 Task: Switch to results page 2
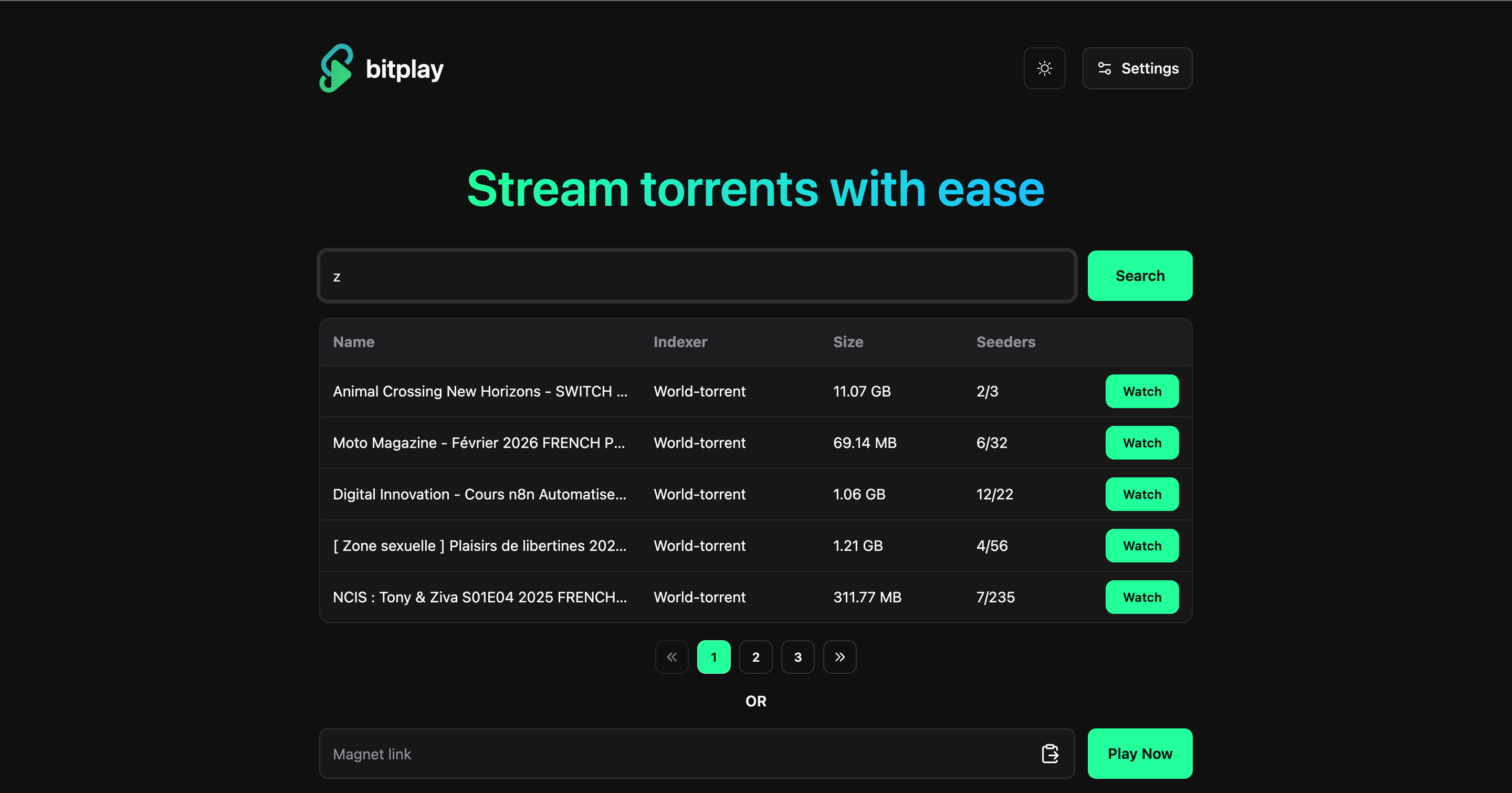pyautogui.click(x=755, y=657)
